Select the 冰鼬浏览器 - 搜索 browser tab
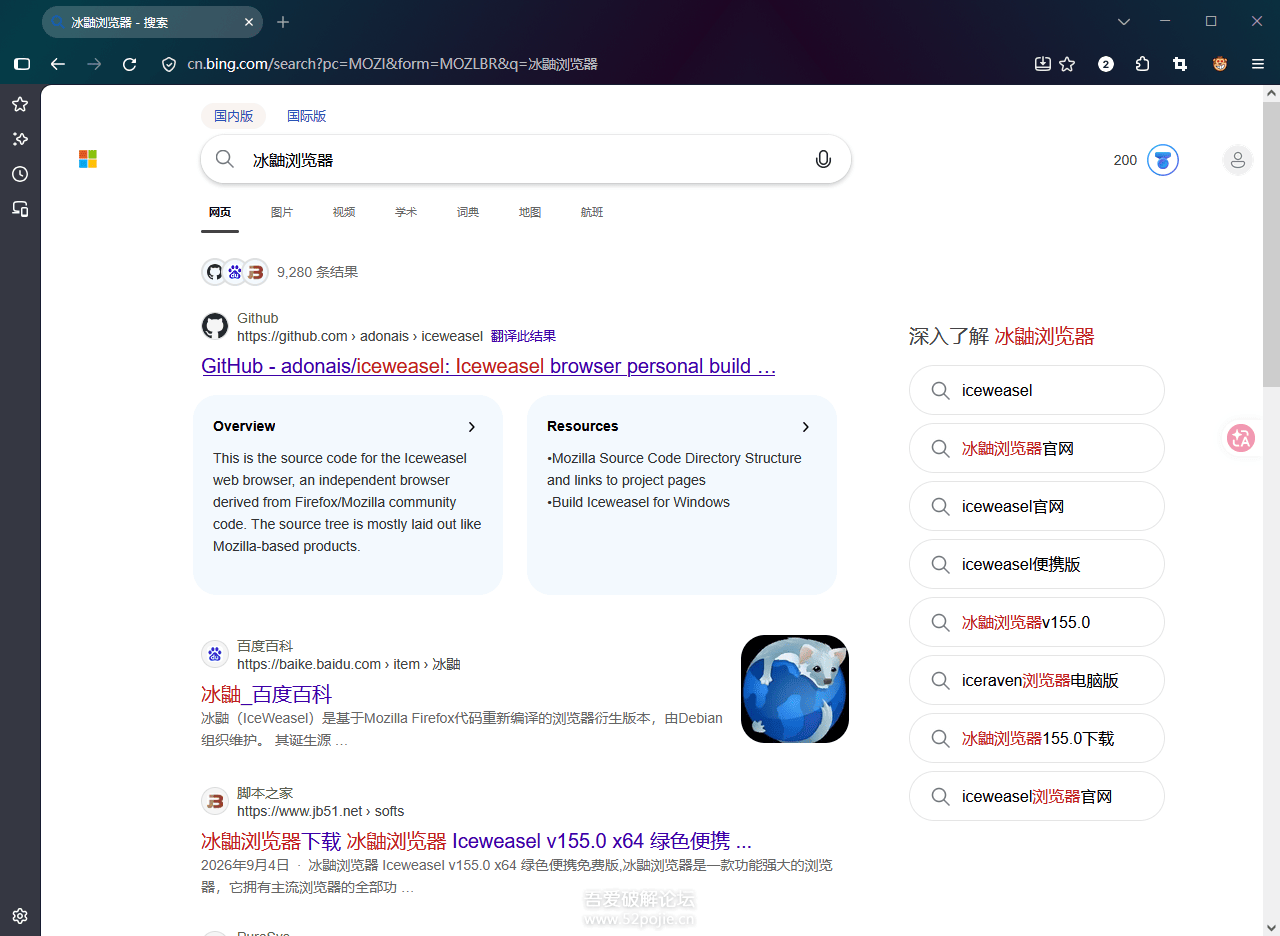 click(152, 22)
